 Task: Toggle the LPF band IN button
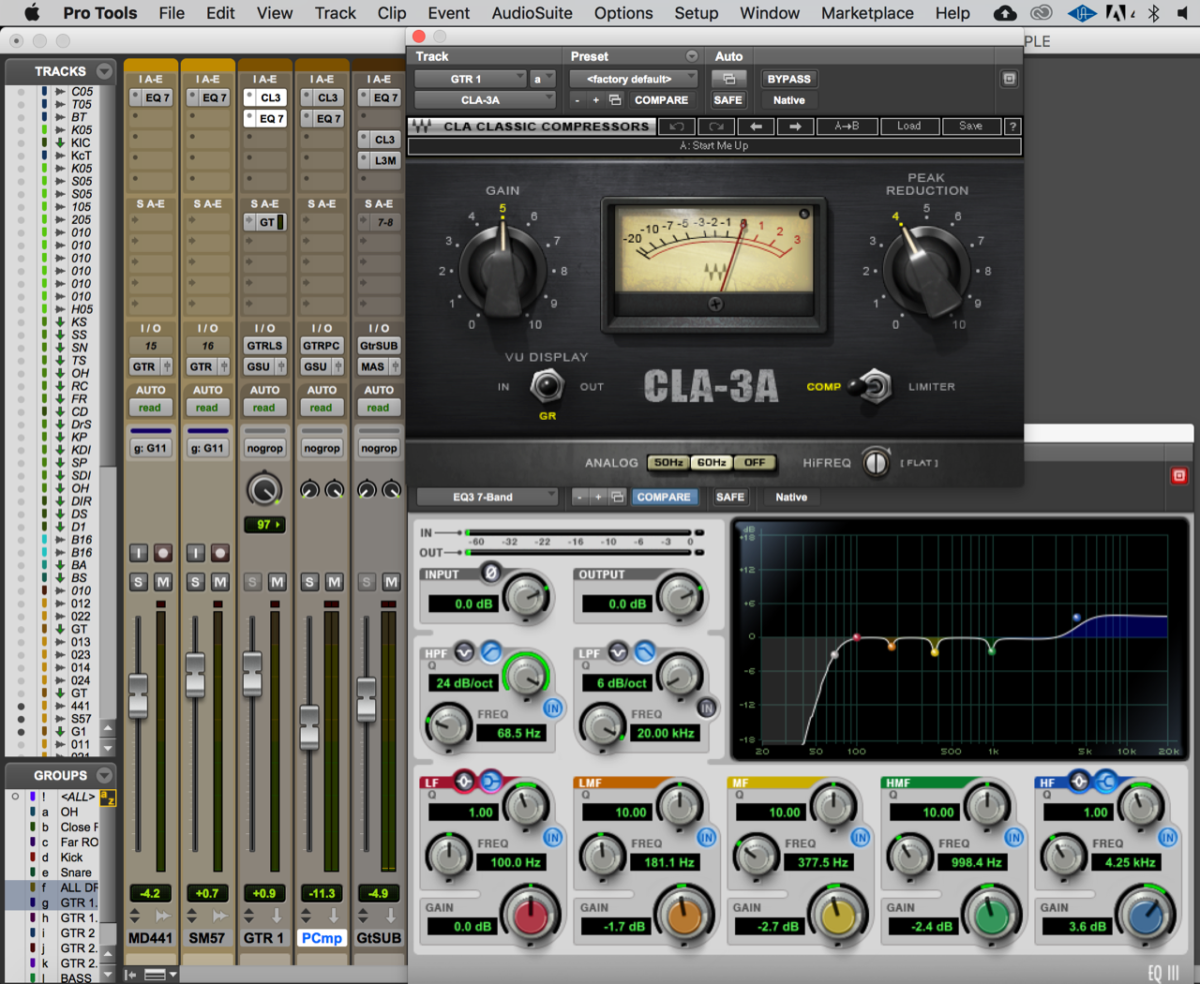(707, 708)
